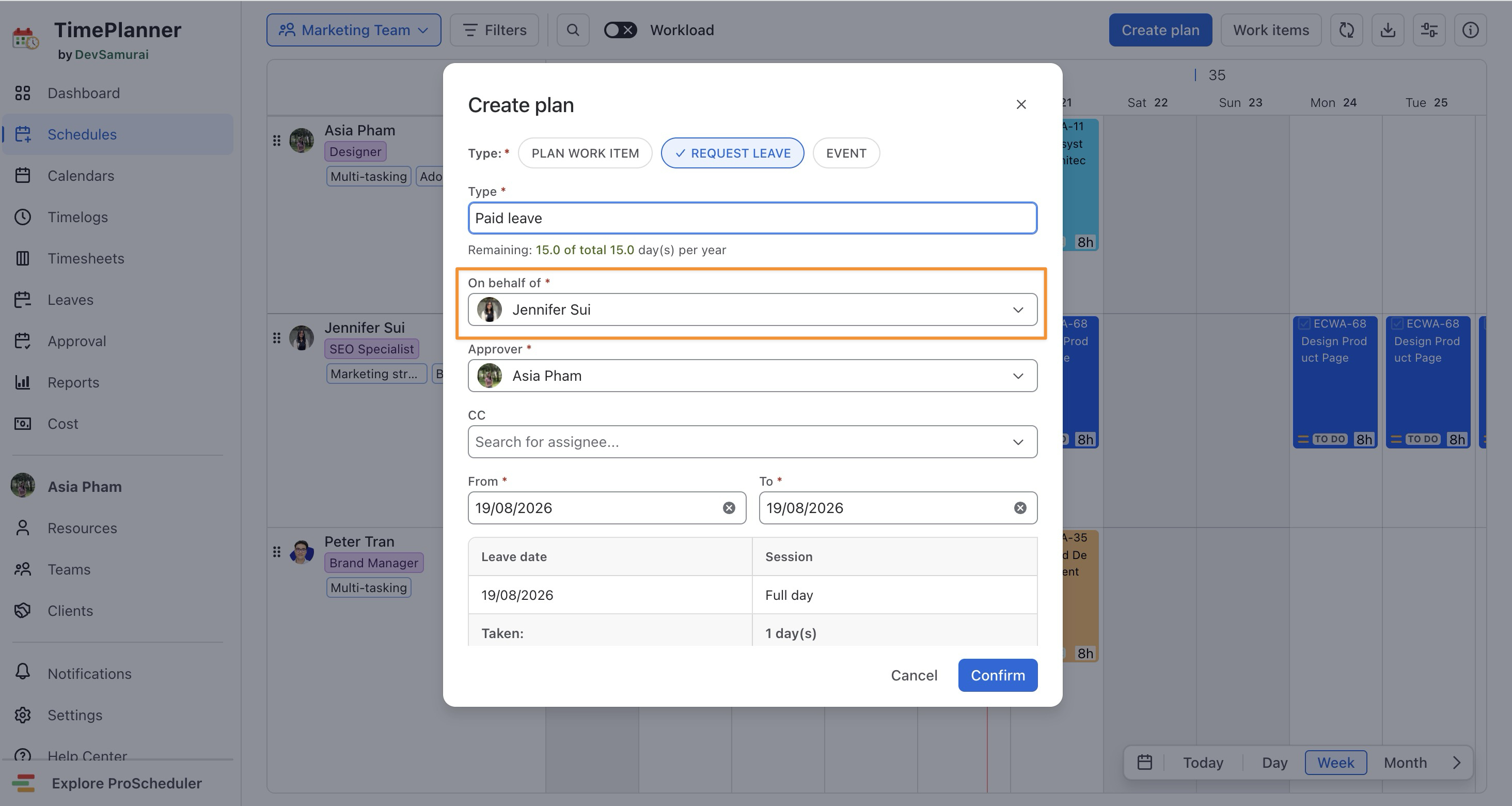
Task: Click Create plan button in toolbar
Action: click(1160, 30)
